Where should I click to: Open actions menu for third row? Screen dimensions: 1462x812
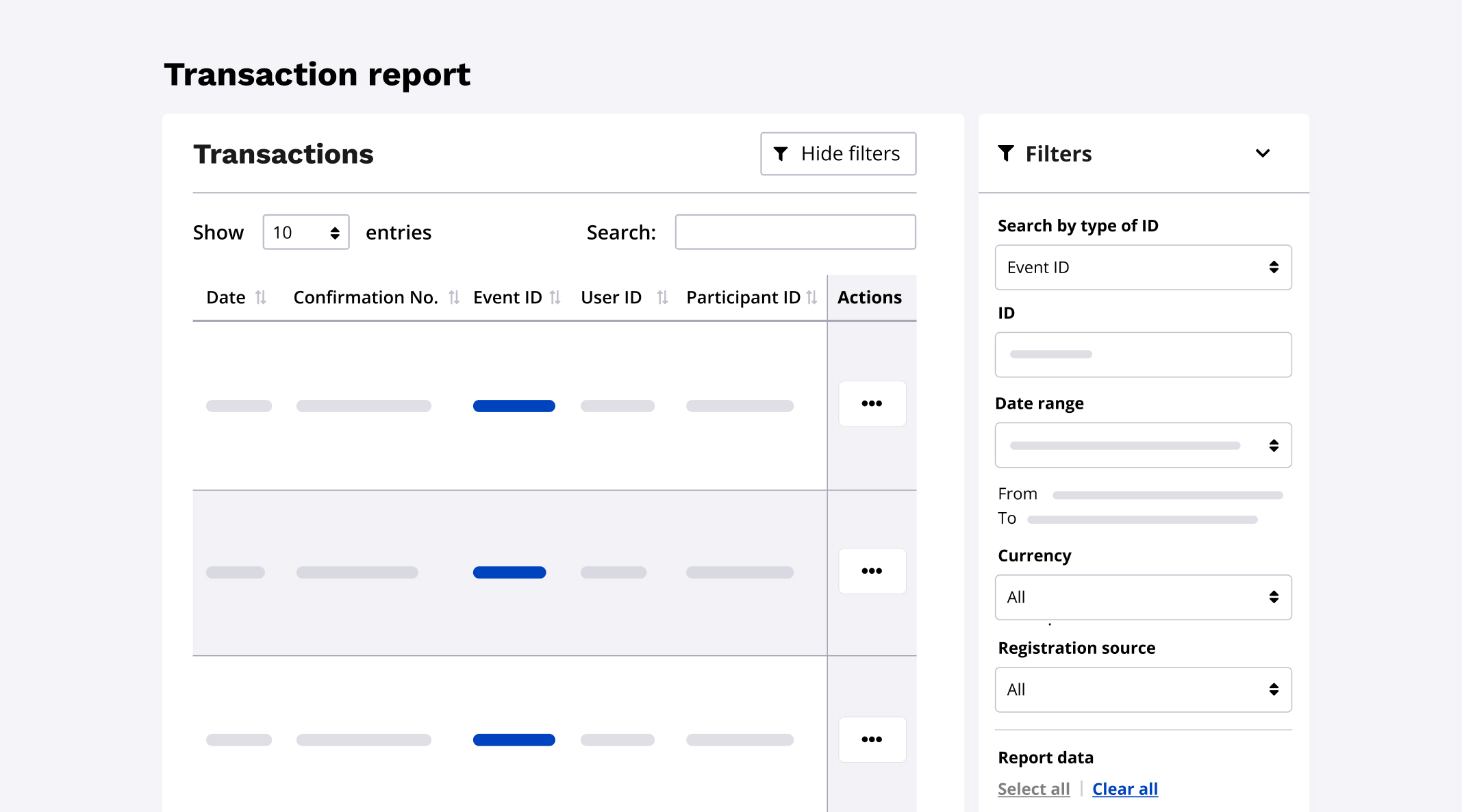click(872, 739)
